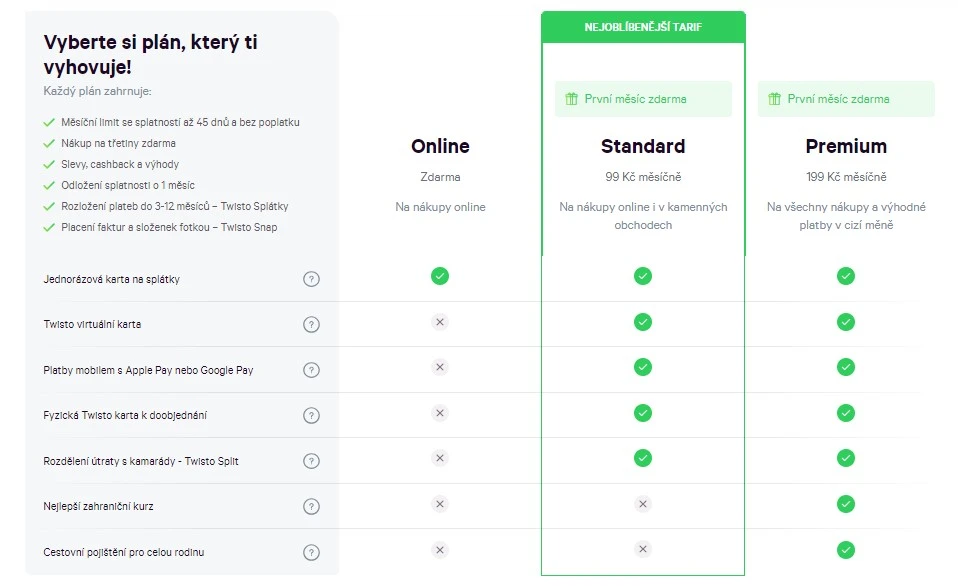Click the Nejoblíbenější tarif banner

tap(643, 27)
